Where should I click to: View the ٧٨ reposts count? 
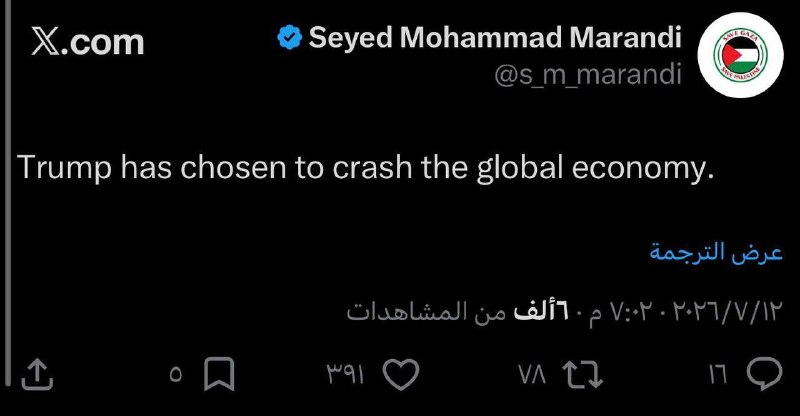(x=532, y=376)
